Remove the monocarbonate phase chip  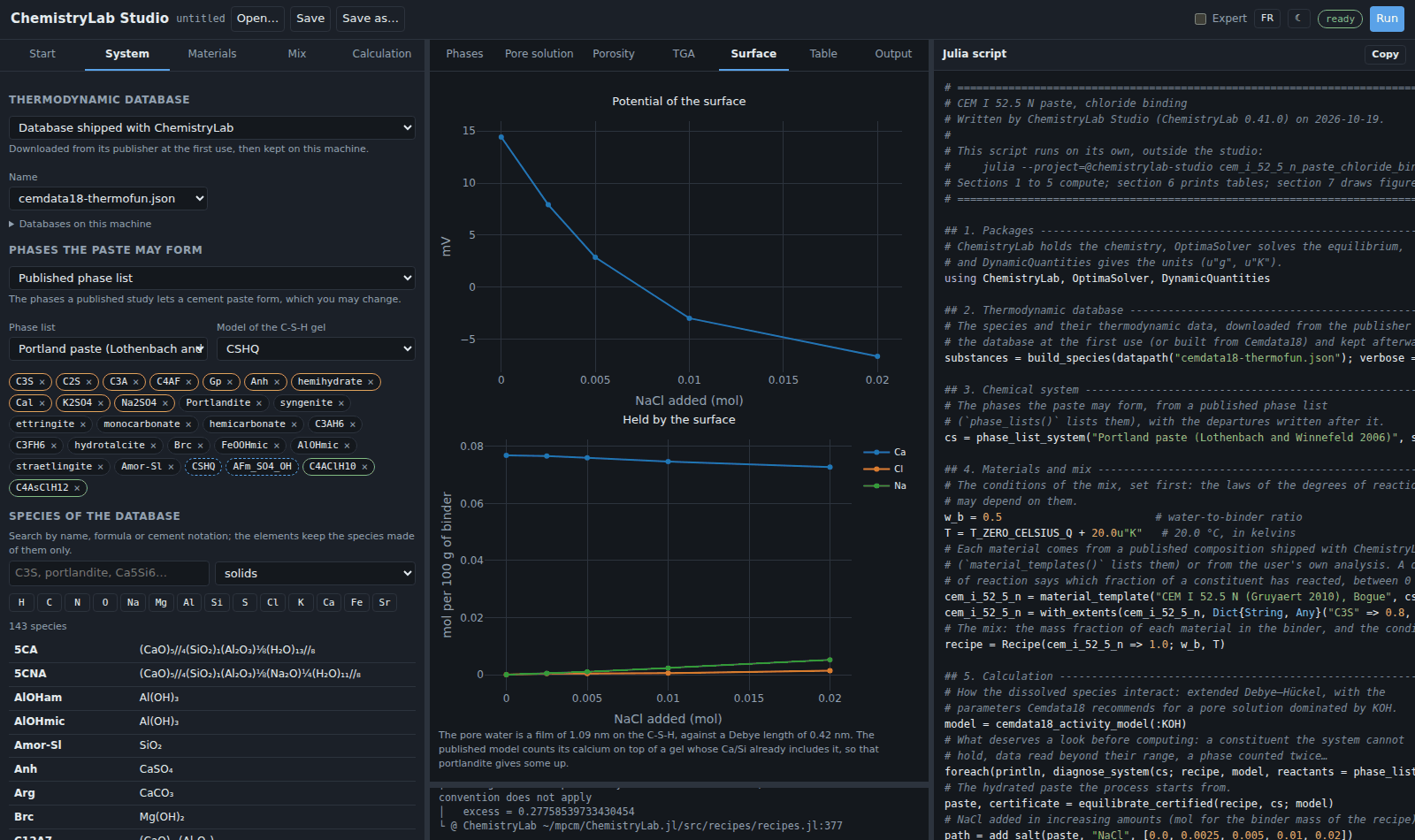tap(188, 424)
